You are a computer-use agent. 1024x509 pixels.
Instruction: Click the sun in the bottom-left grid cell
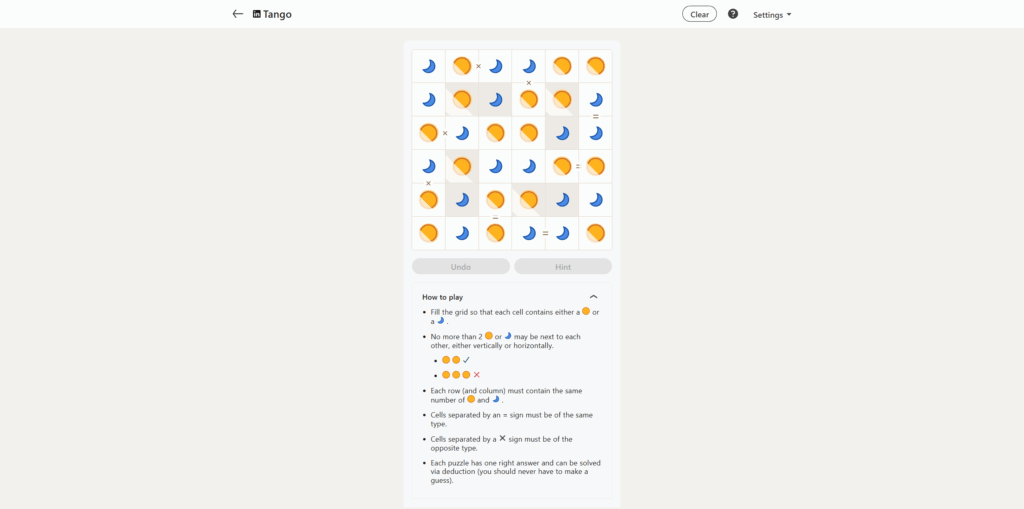428,233
